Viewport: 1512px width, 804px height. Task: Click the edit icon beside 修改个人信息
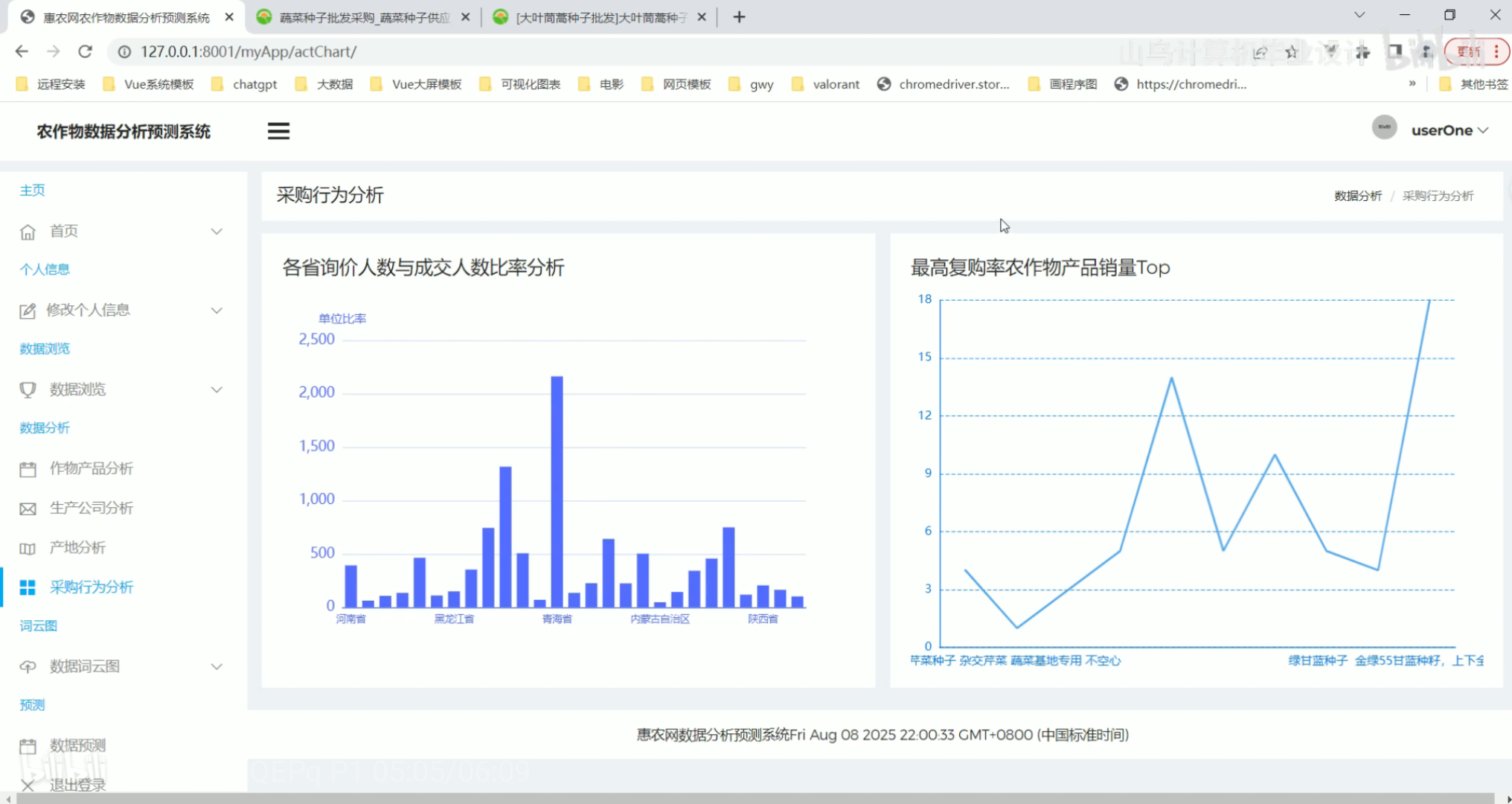coord(28,310)
